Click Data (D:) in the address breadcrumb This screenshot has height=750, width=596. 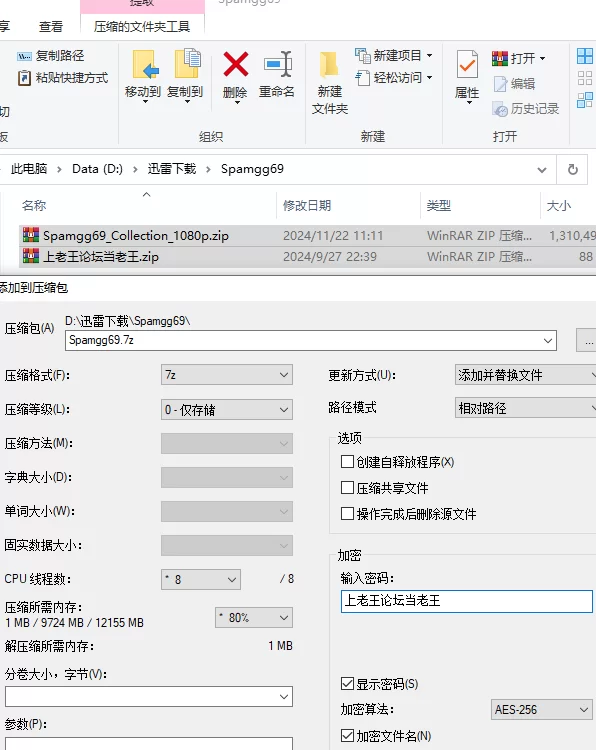click(x=97, y=169)
